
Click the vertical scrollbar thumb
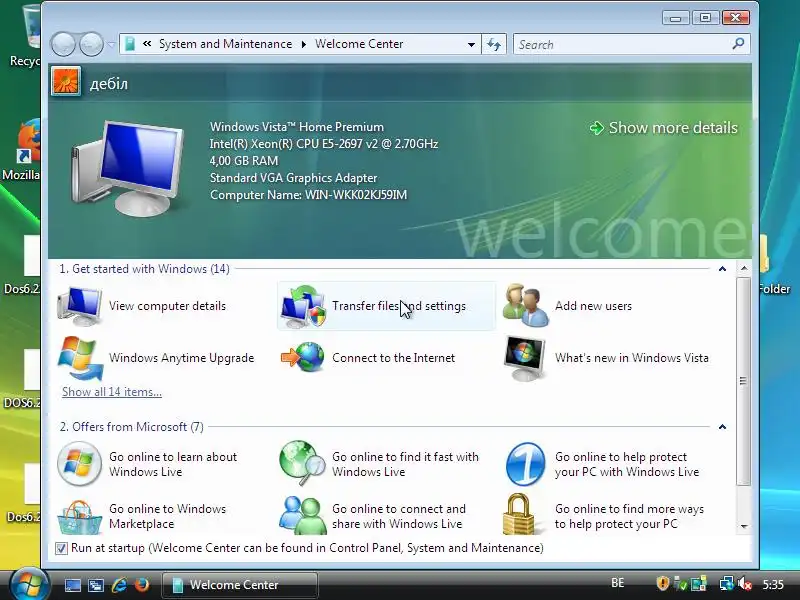coord(744,381)
